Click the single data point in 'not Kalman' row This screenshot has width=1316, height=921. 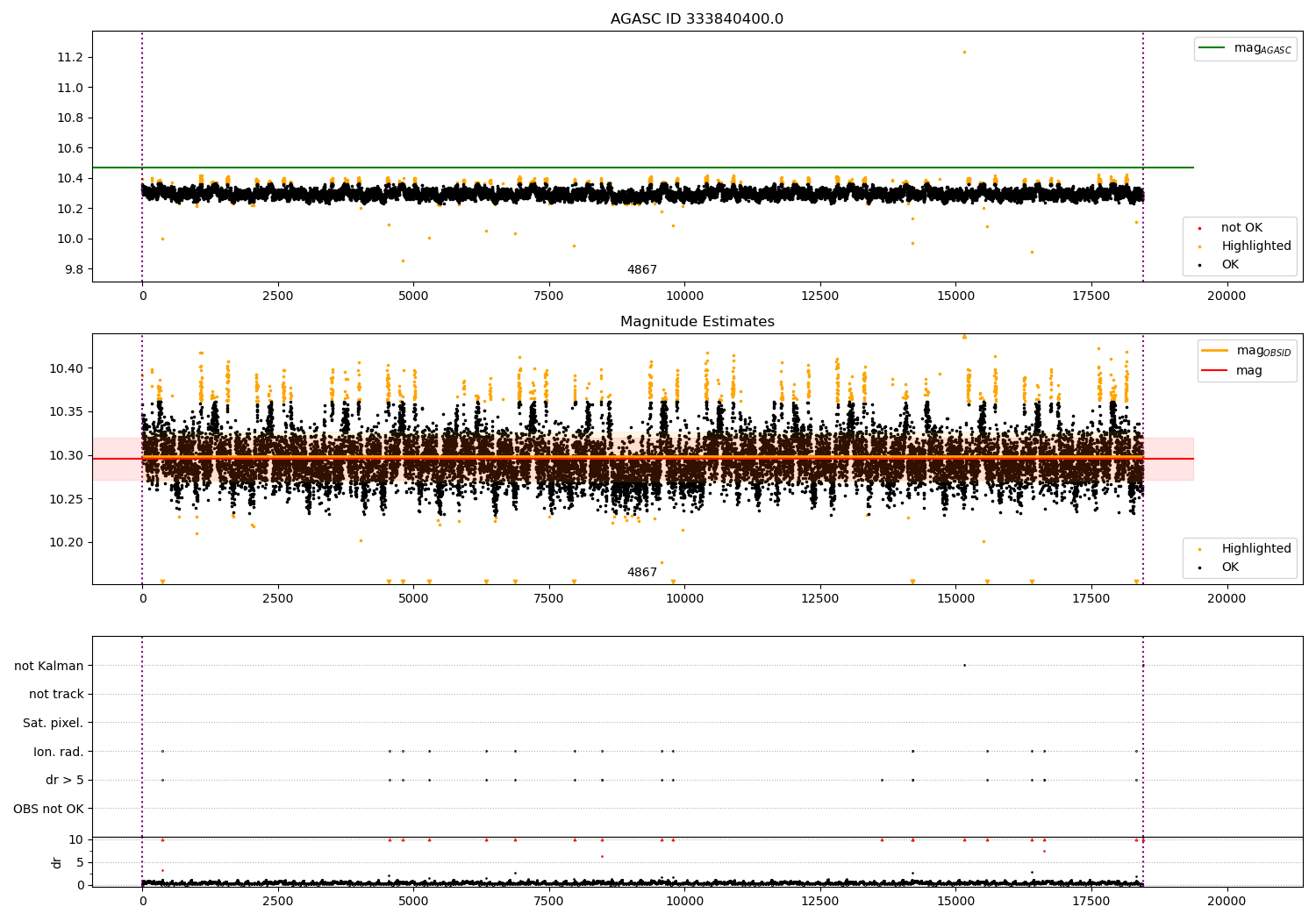(x=964, y=665)
